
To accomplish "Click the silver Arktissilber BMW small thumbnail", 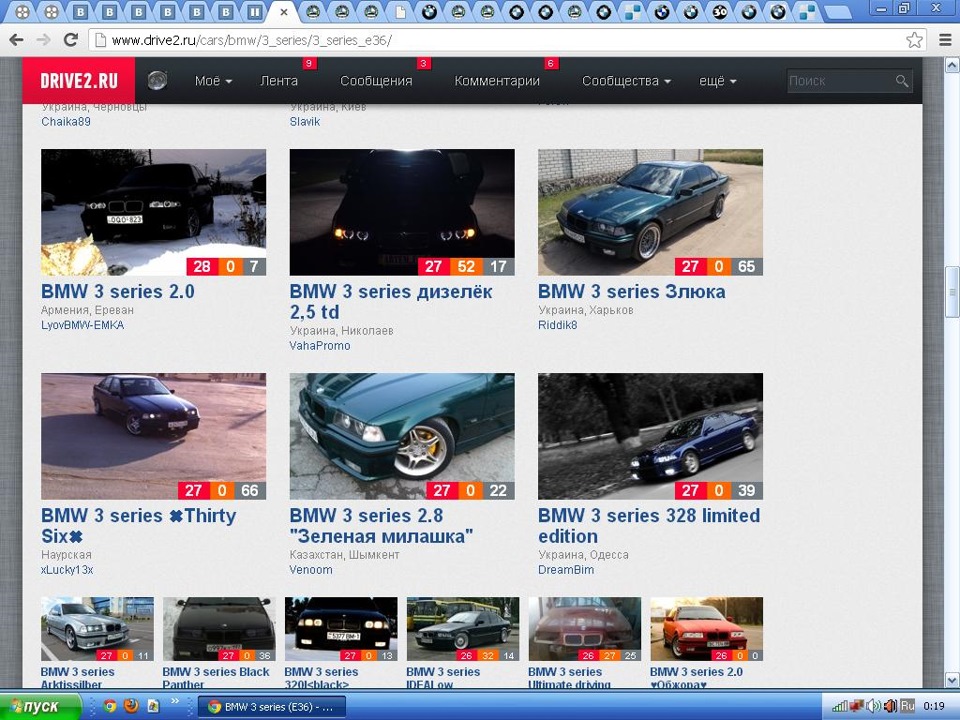I will pos(97,629).
